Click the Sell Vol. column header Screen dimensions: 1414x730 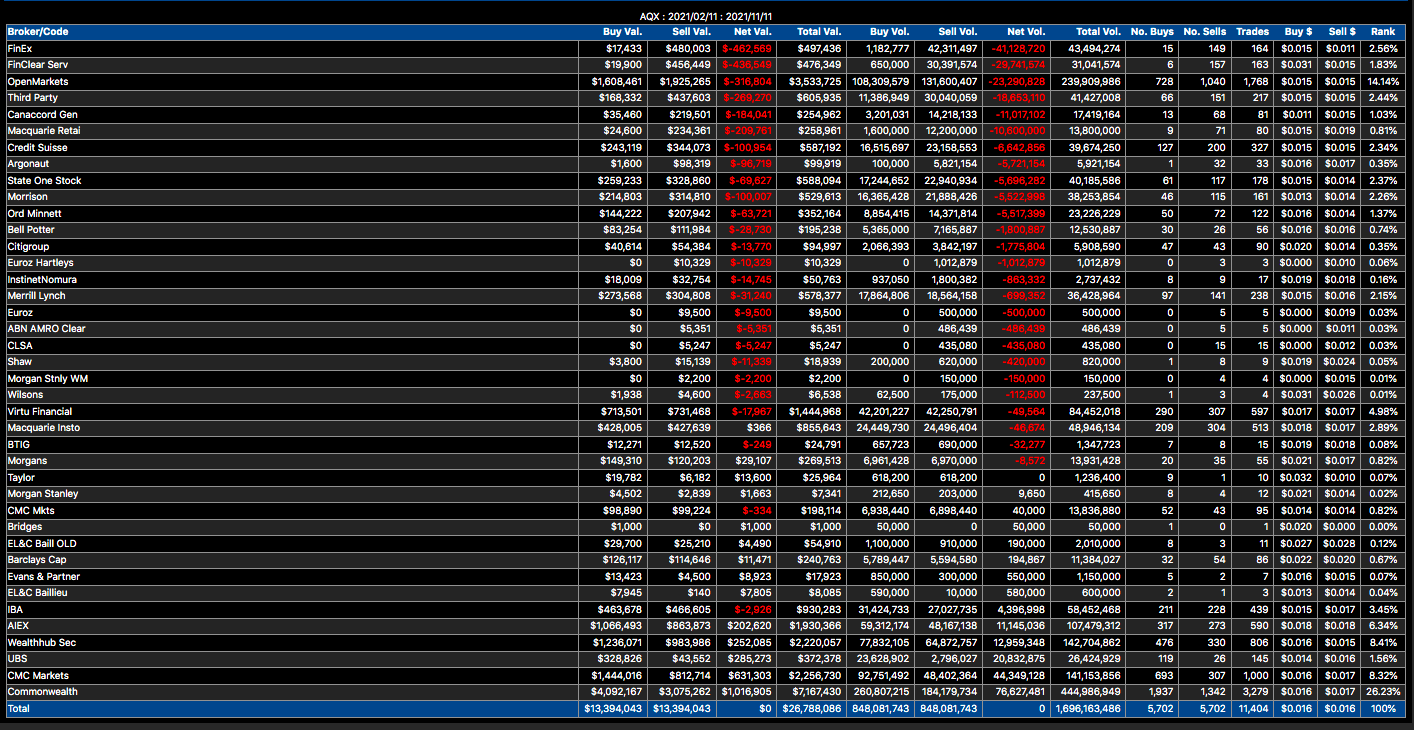point(958,32)
